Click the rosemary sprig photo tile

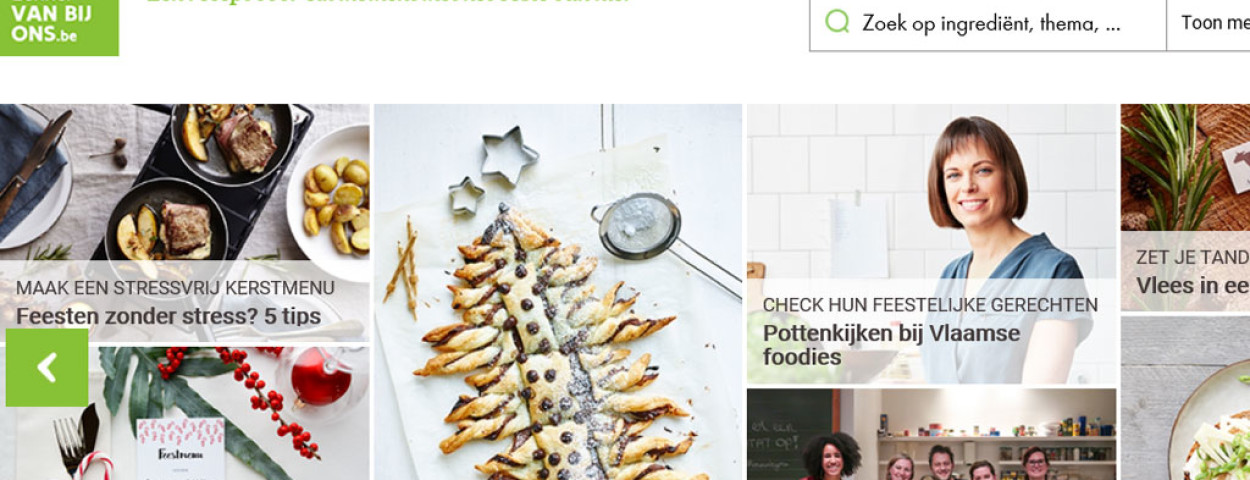[x=1185, y=168]
